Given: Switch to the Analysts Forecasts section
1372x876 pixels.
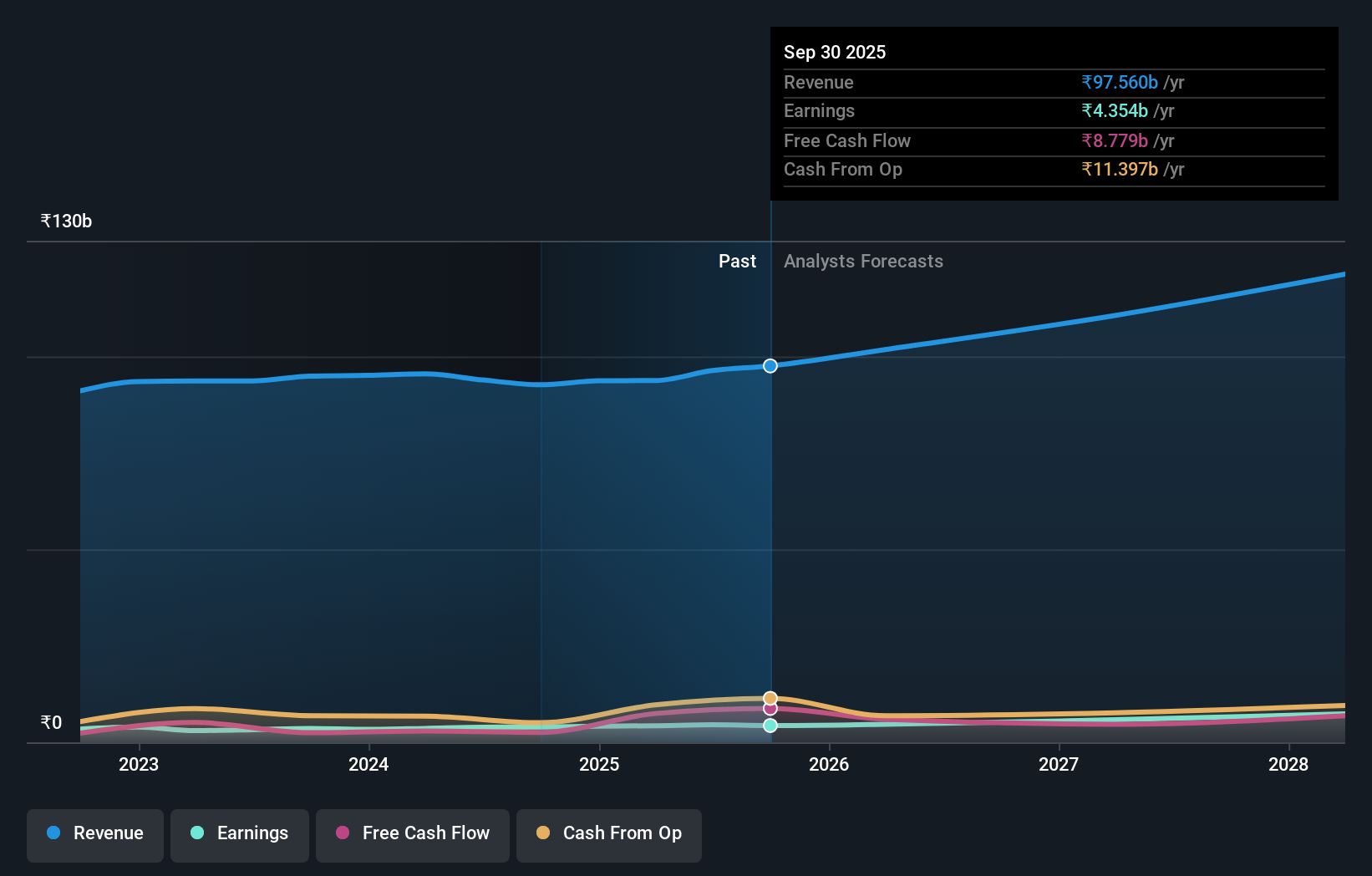Looking at the screenshot, I should [863, 261].
